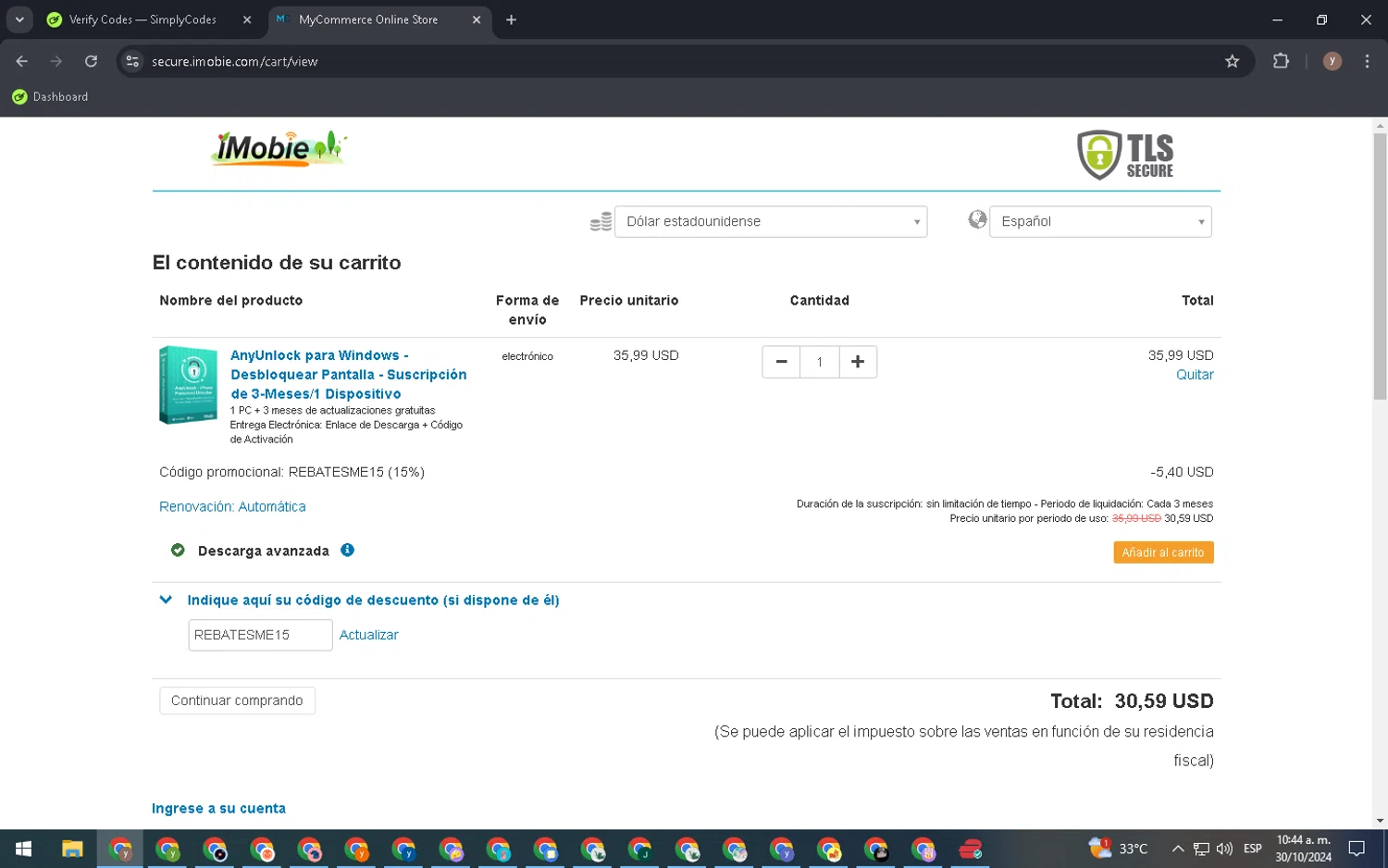Bookmark this page with the star

point(1232,61)
